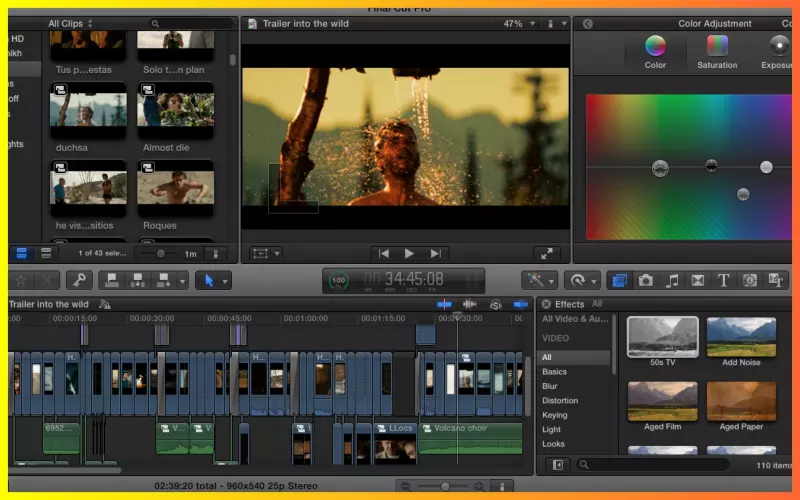Show the Transitions browser

[697, 280]
